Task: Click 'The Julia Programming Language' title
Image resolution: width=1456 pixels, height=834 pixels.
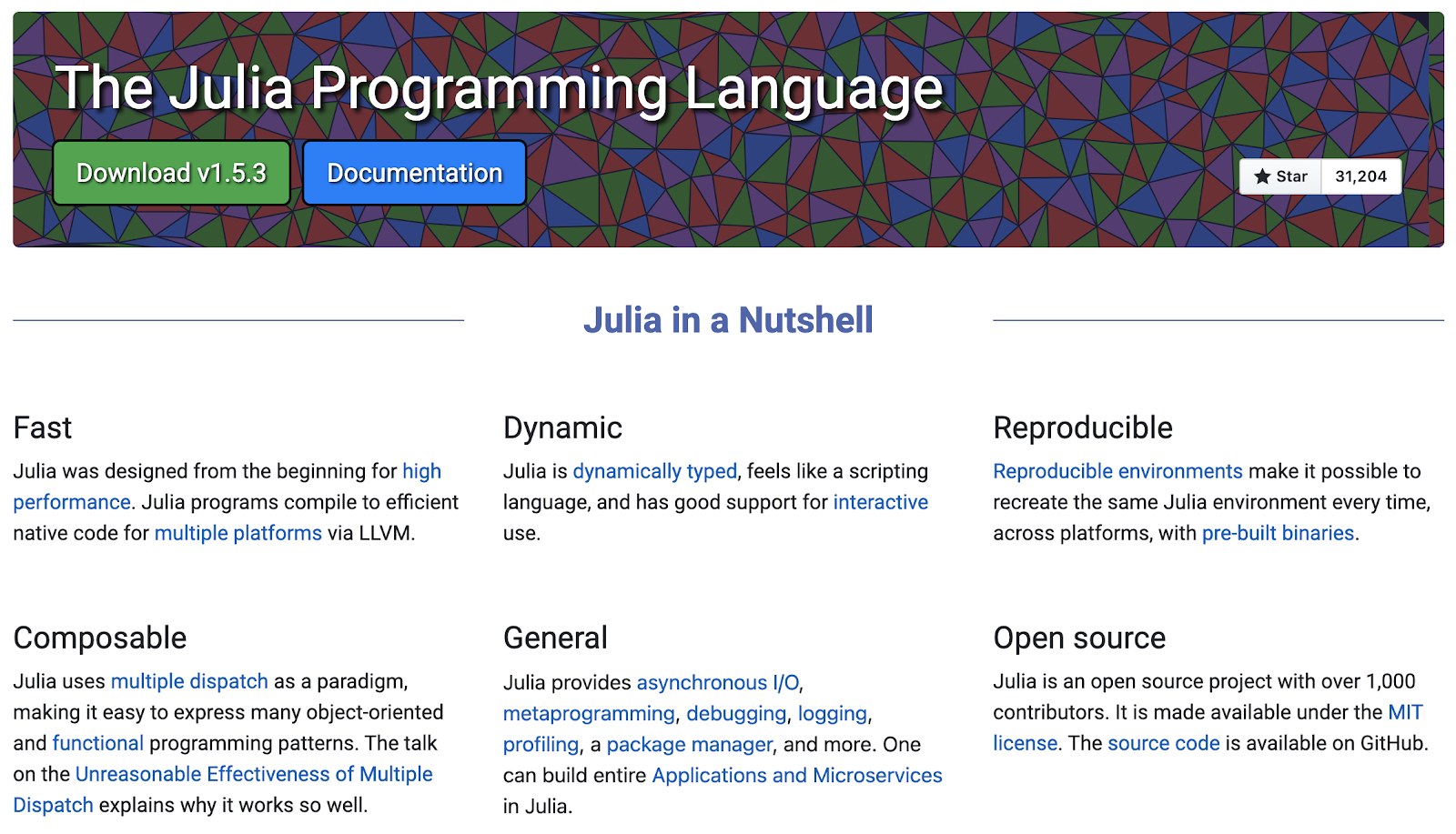Action: pyautogui.click(x=499, y=88)
